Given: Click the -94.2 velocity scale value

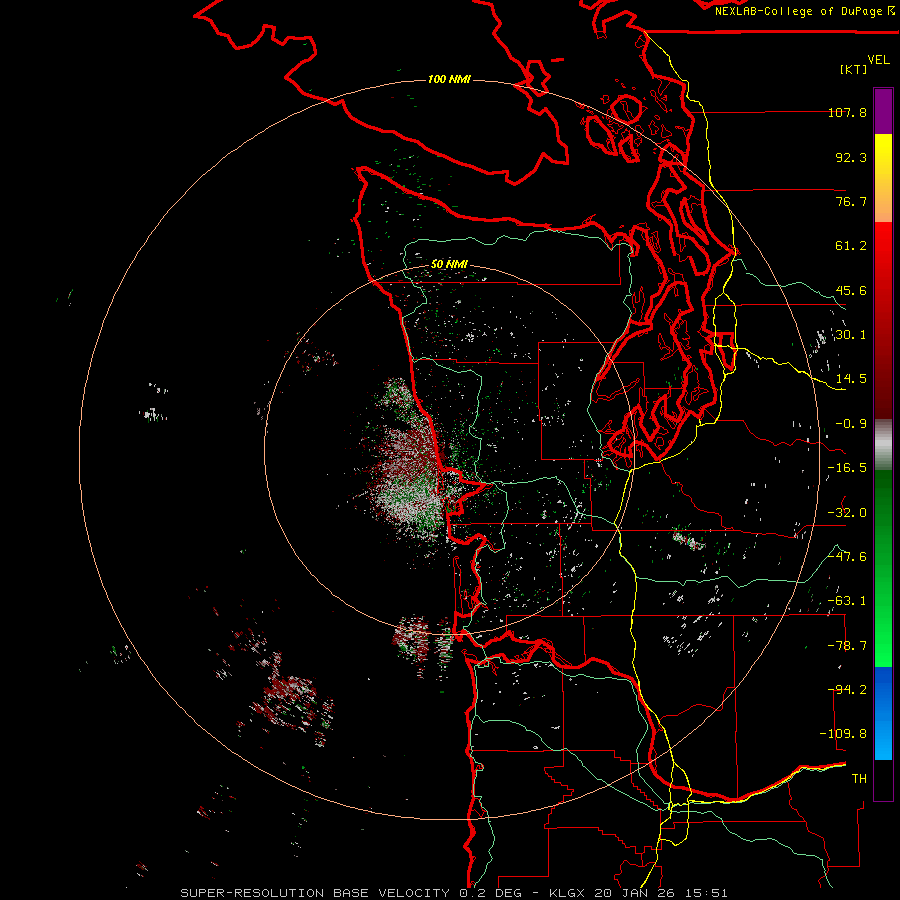Looking at the screenshot, I should 847,690.
